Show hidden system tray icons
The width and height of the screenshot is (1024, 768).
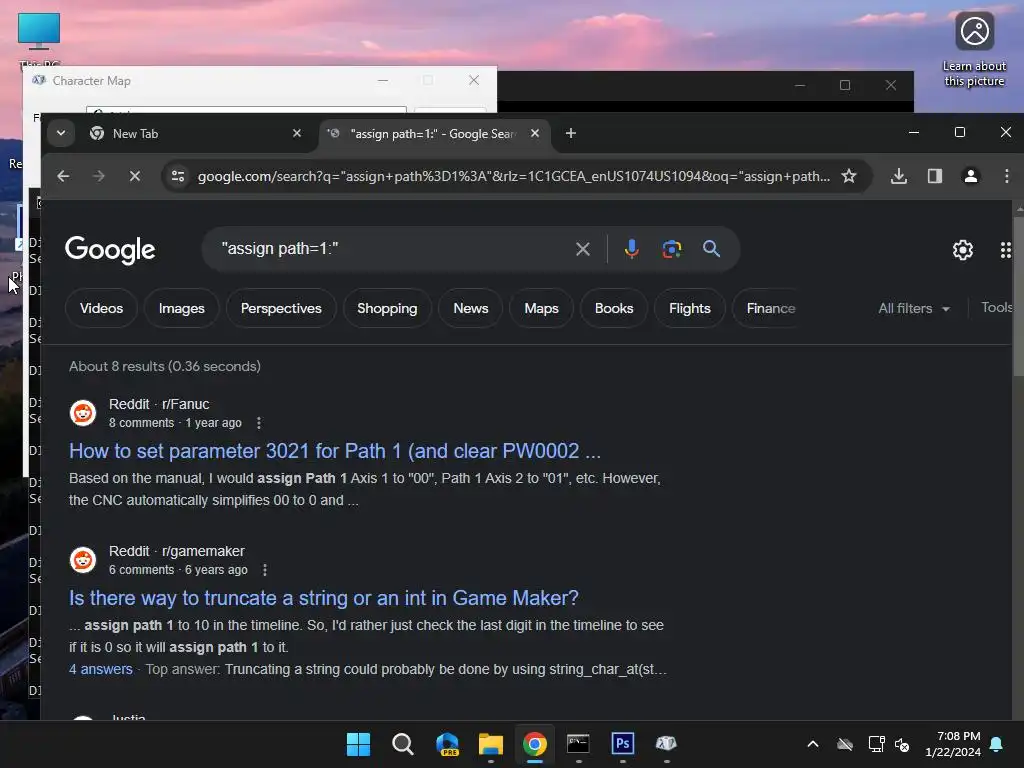point(812,744)
